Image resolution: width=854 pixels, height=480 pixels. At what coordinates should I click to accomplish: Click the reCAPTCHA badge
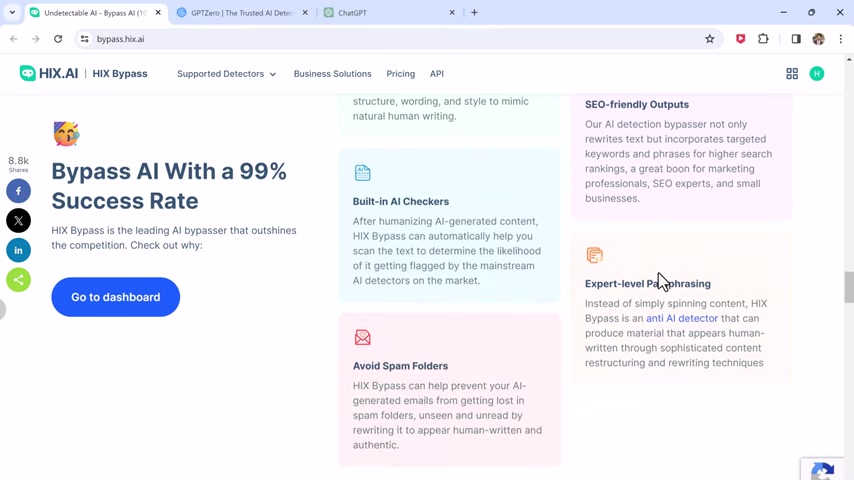pyautogui.click(x=824, y=470)
